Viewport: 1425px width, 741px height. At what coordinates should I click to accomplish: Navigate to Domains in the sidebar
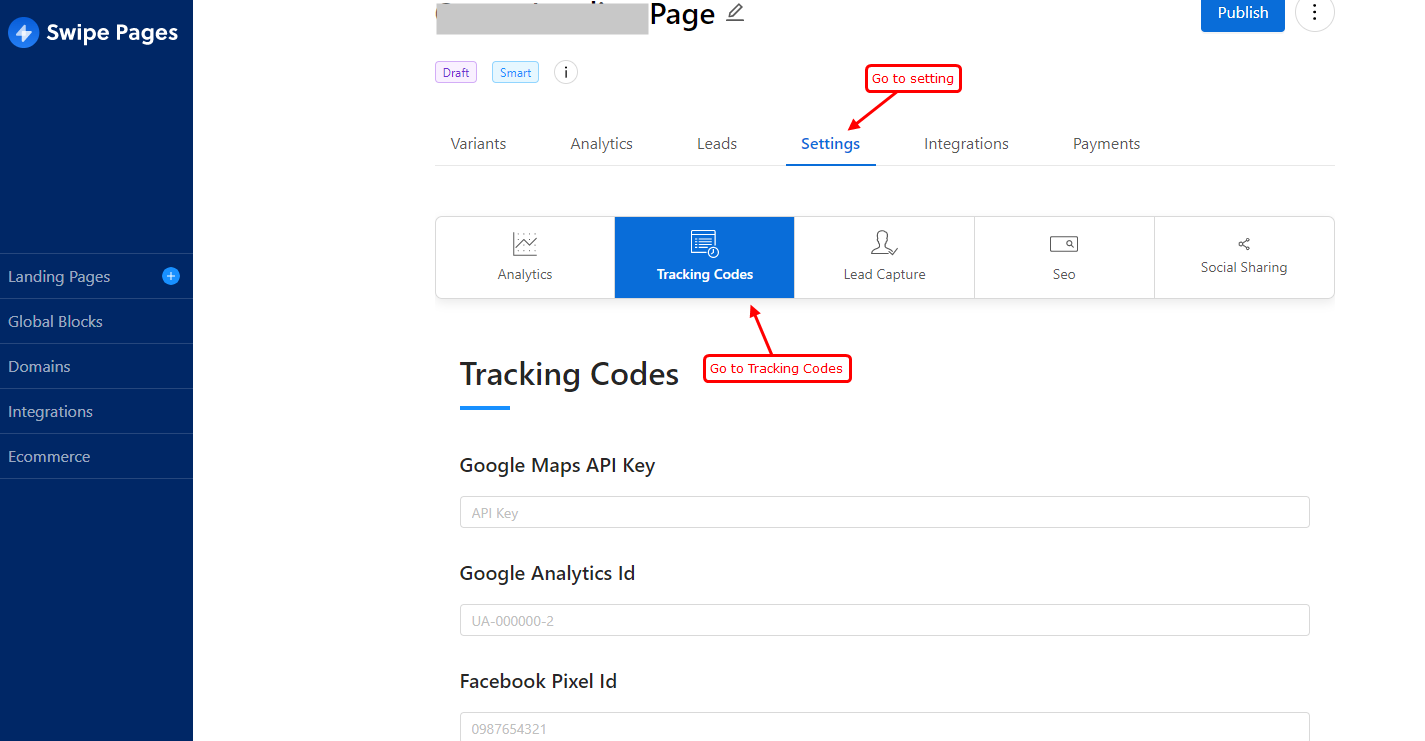96,366
